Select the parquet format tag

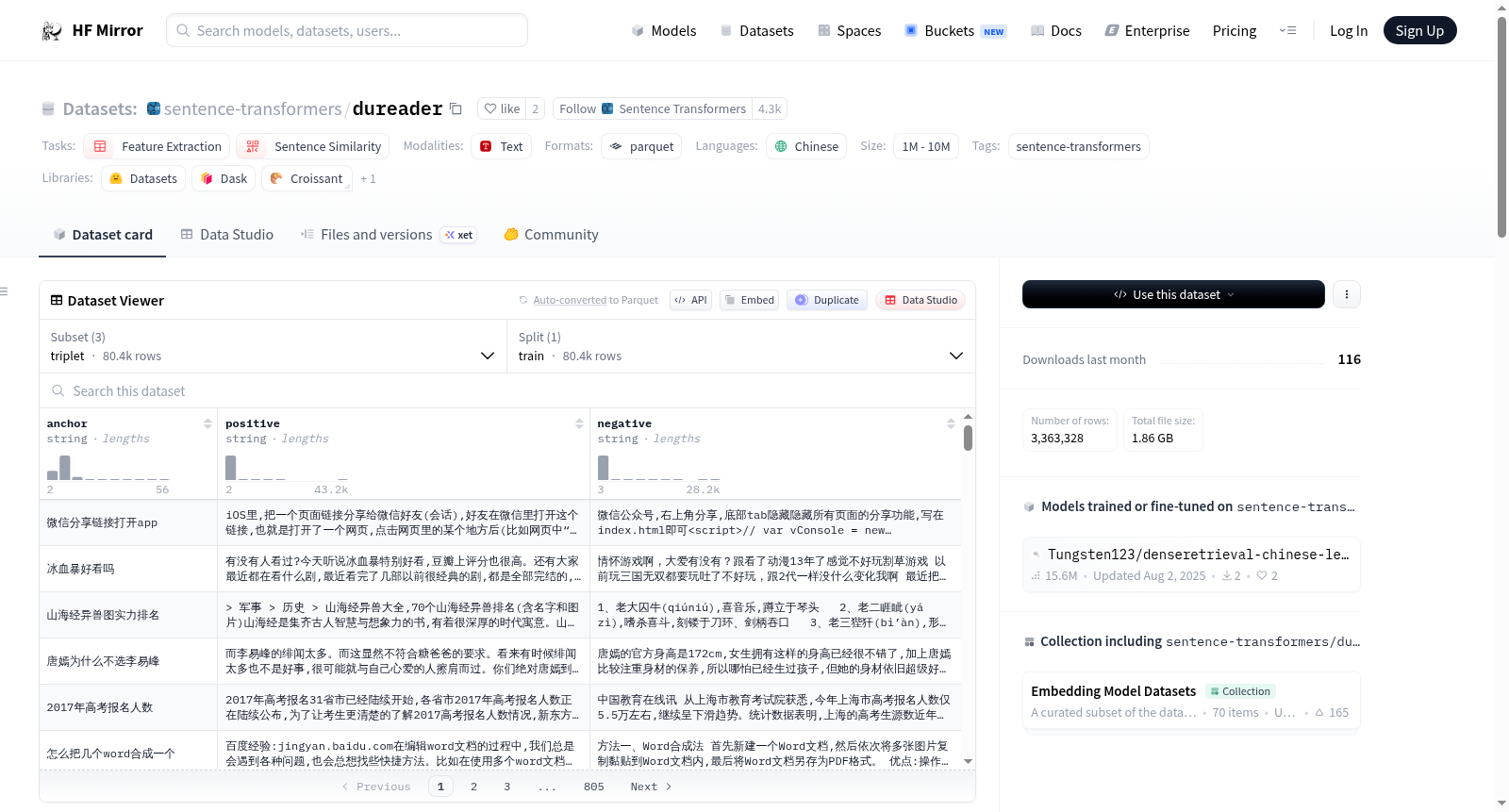tap(641, 146)
